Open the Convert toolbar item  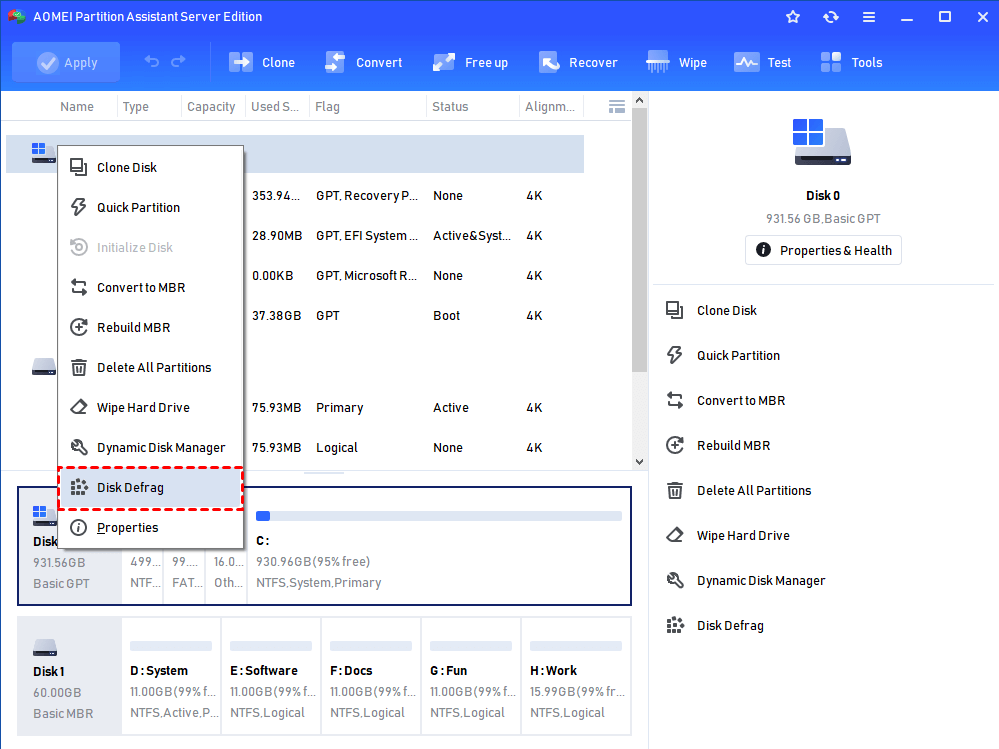364,62
